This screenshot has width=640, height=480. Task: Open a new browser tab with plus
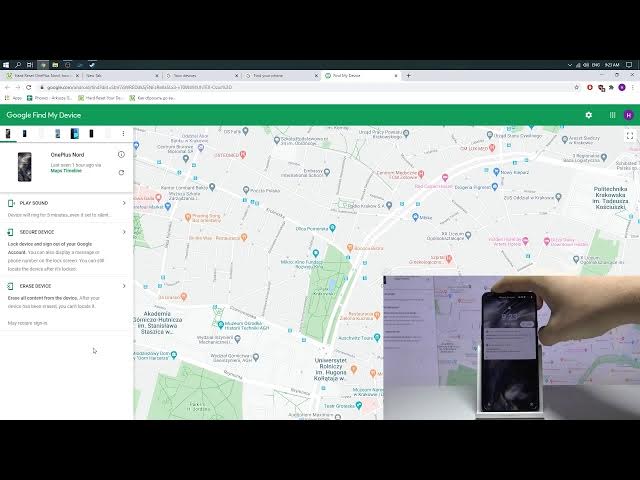pyautogui.click(x=409, y=76)
